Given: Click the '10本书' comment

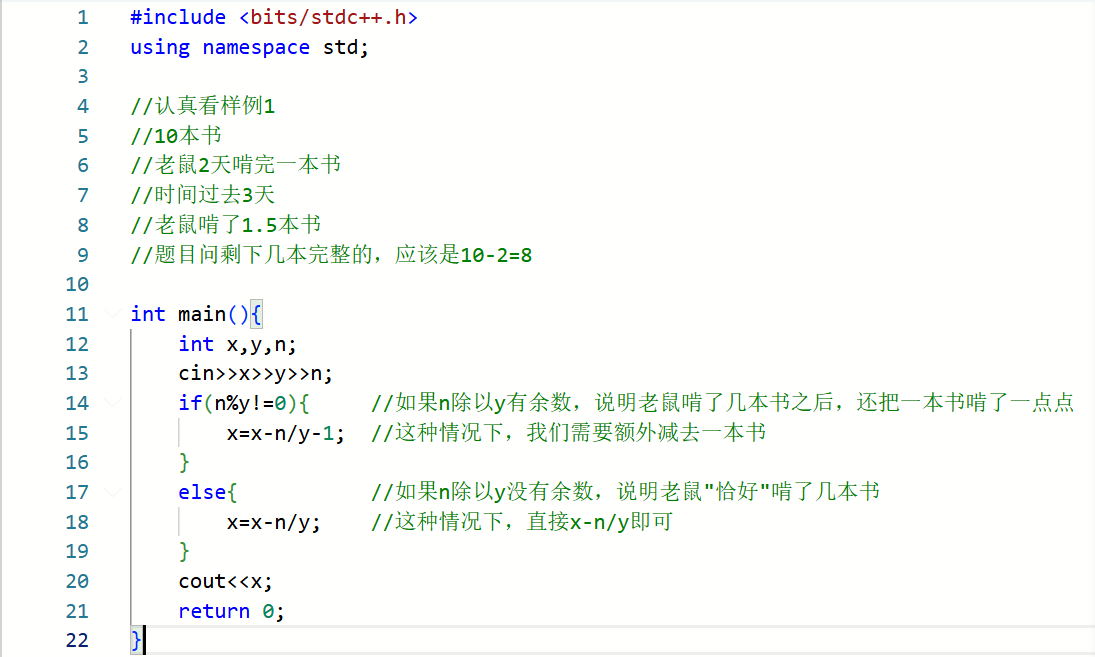Looking at the screenshot, I should (176, 136).
